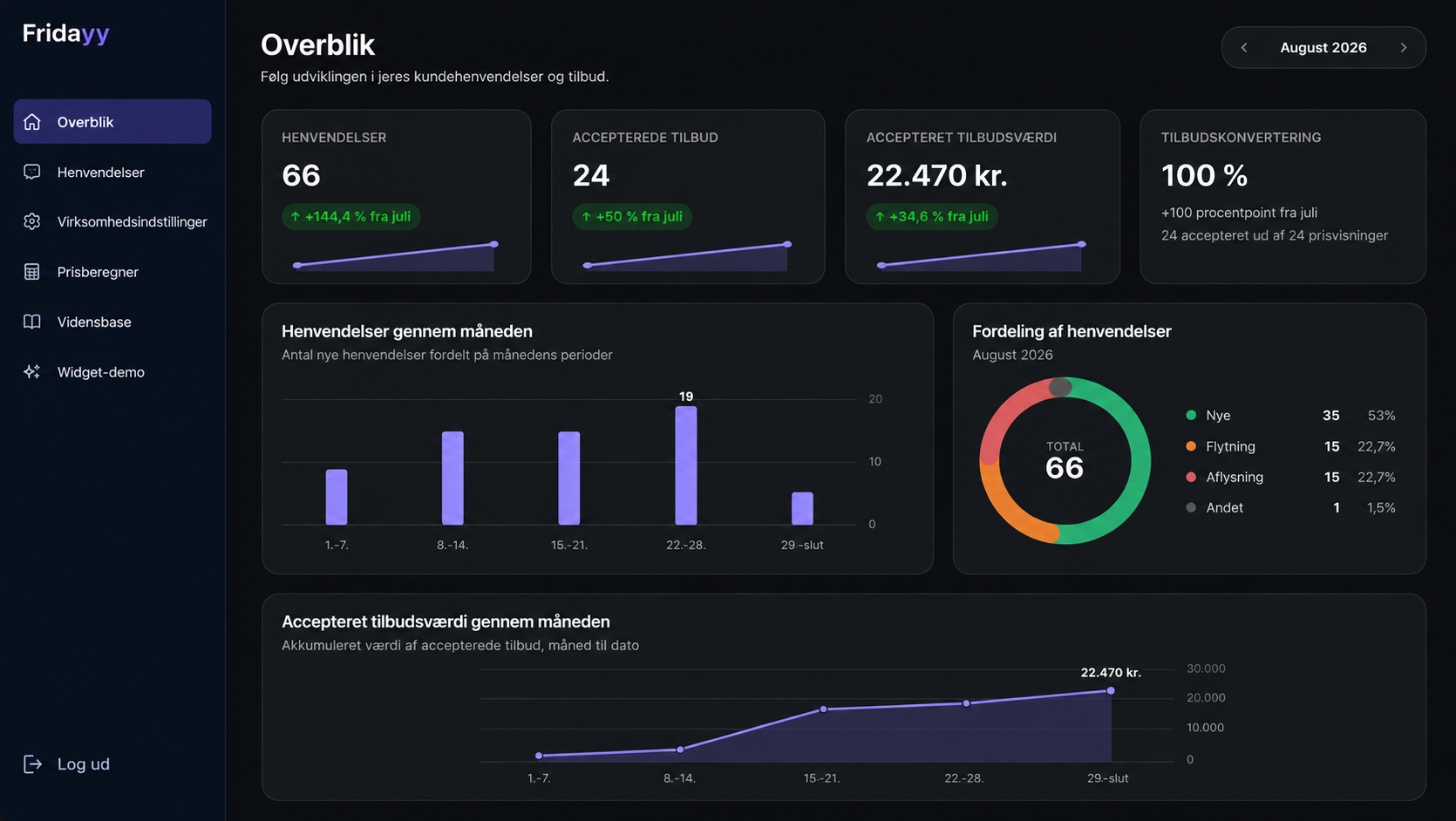Screen dimensions: 1456x821
Task: Click the 100 % conversion value
Action: [x=1204, y=176]
